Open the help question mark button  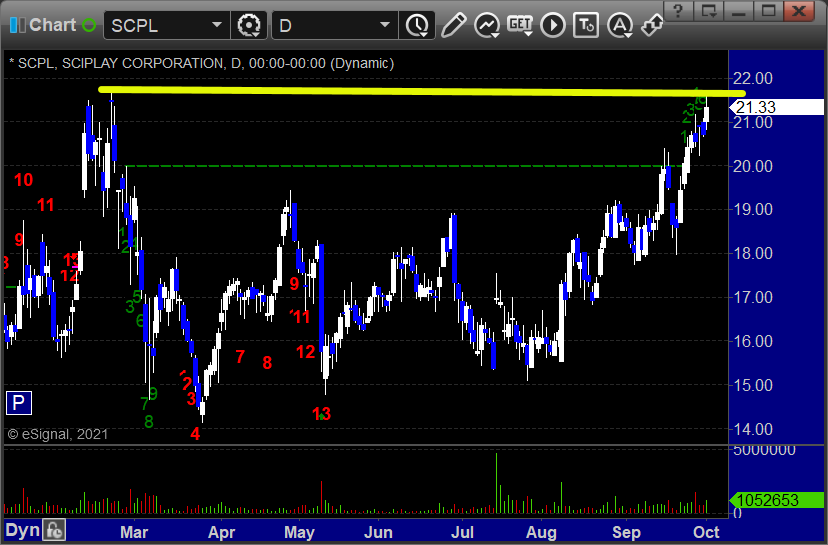(679, 11)
